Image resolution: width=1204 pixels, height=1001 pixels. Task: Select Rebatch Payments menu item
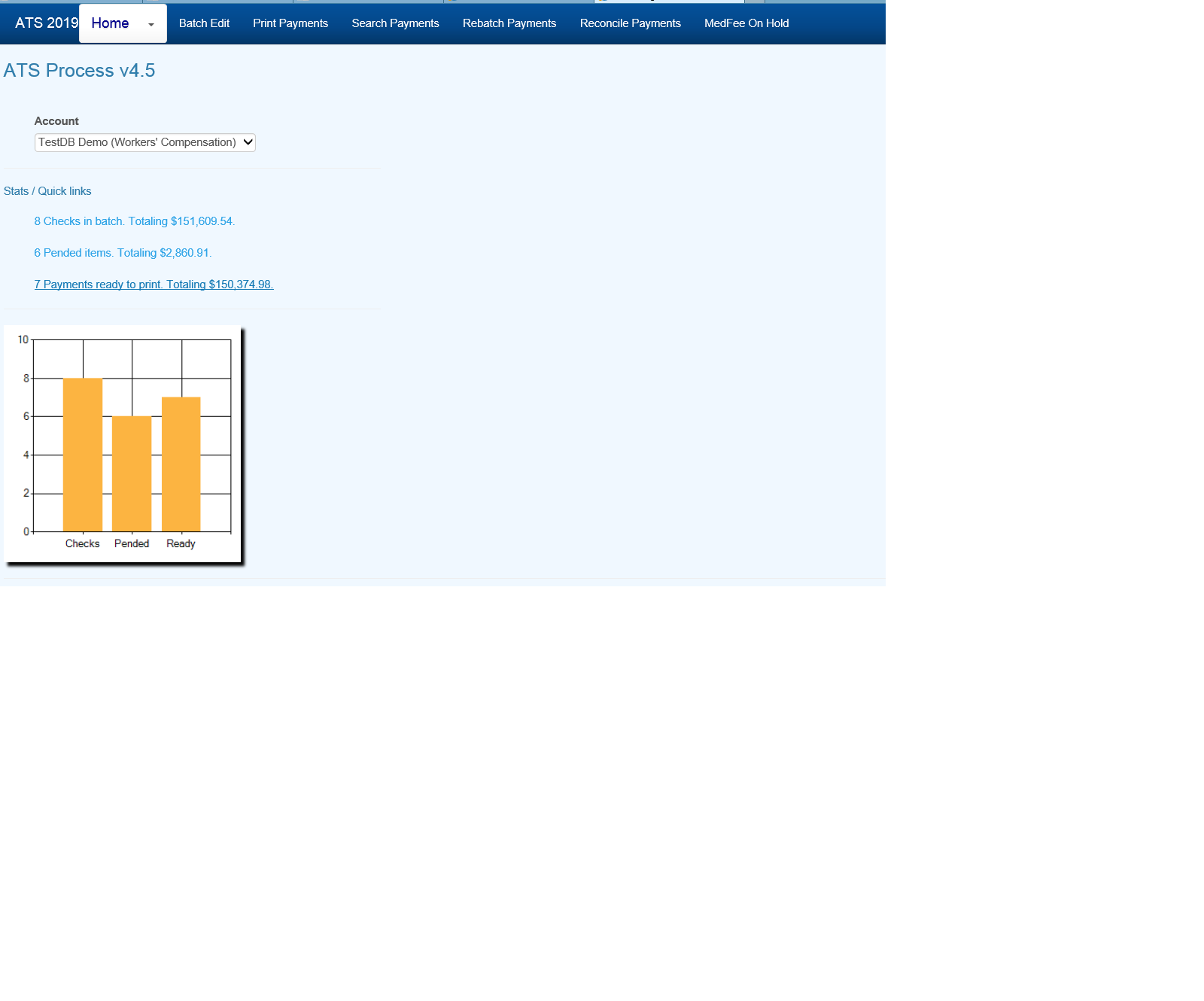pos(509,23)
